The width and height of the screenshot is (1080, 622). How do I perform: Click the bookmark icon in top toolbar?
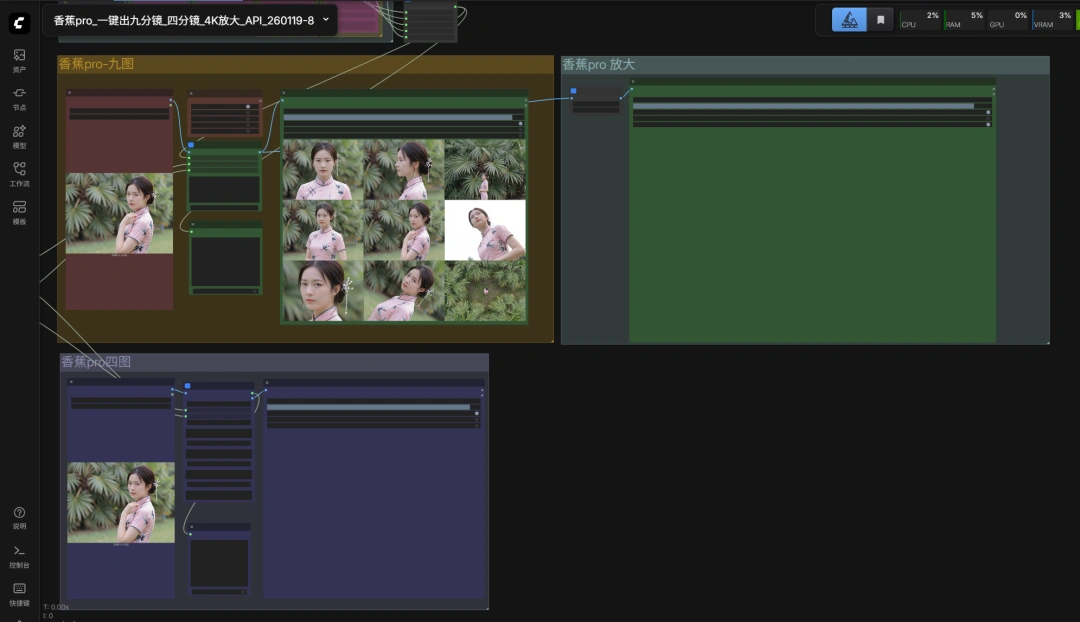(880, 20)
